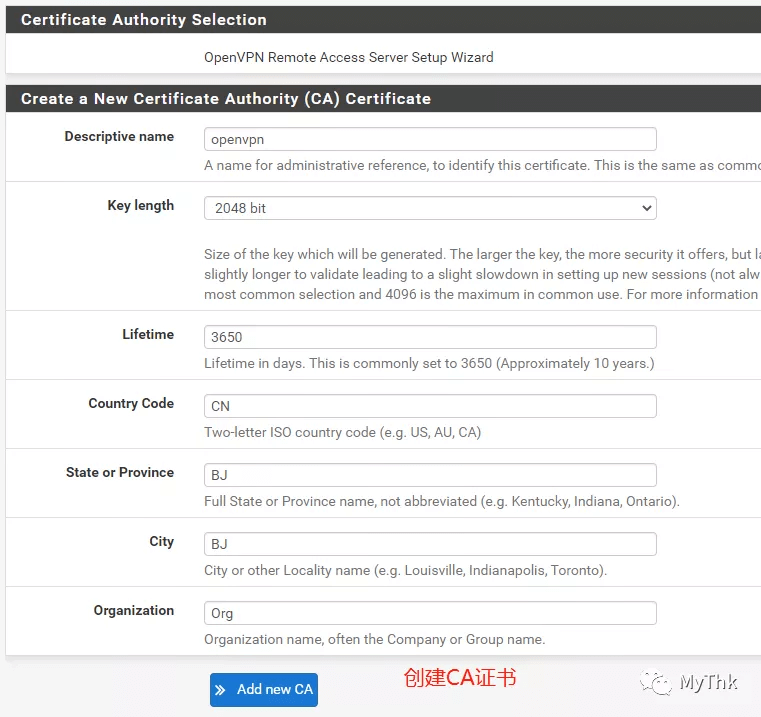Screen dimensions: 761x717
Task: Click the Descriptive name field containing openvpn
Action: click(430, 139)
